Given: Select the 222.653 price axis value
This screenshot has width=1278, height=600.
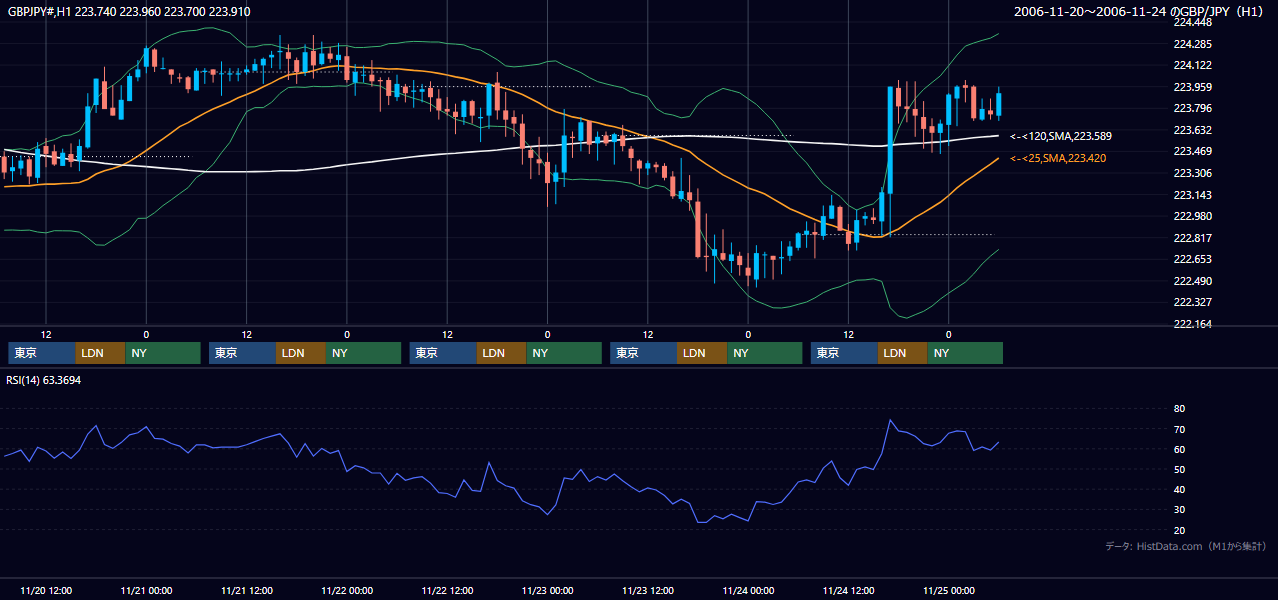Looking at the screenshot, I should tap(1193, 259).
